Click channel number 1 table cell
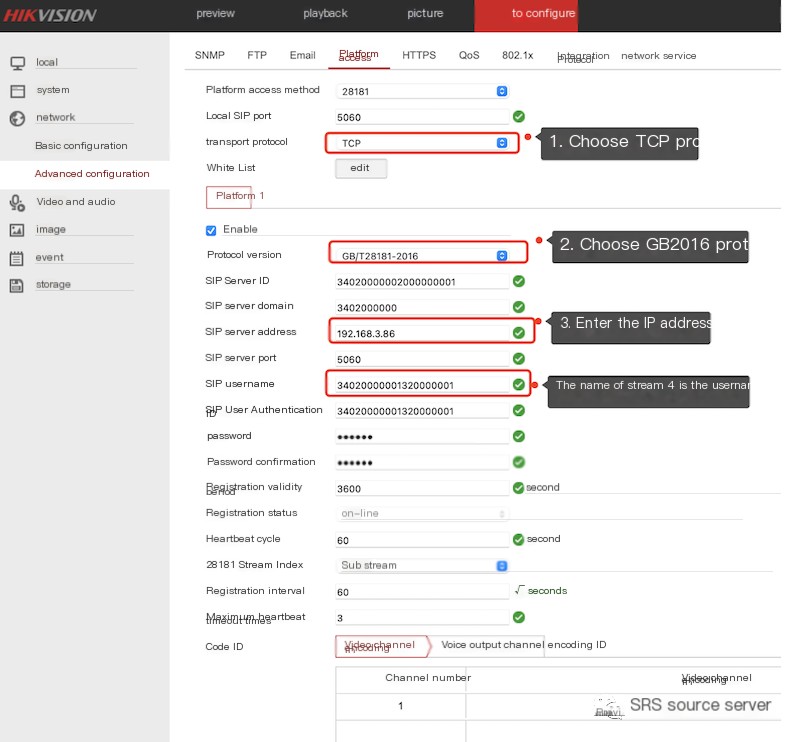This screenshot has height=742, width=785. (x=401, y=706)
